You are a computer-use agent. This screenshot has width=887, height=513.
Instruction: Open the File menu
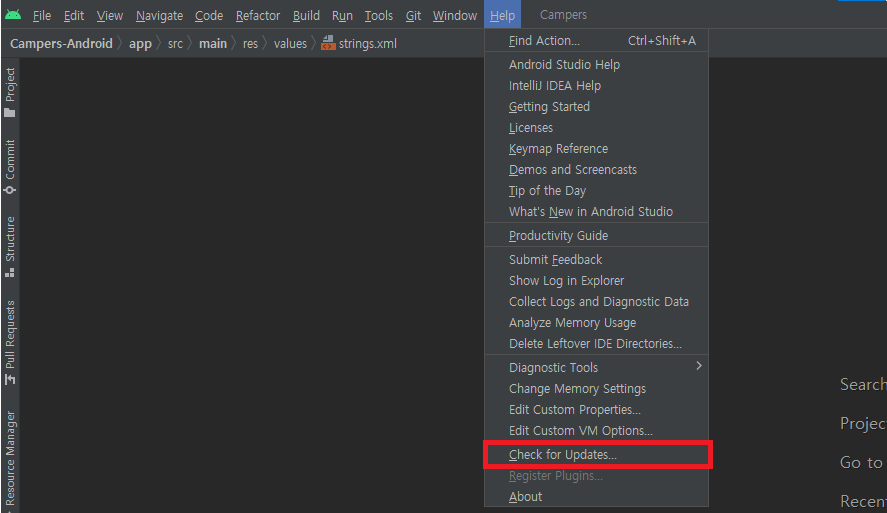point(42,15)
